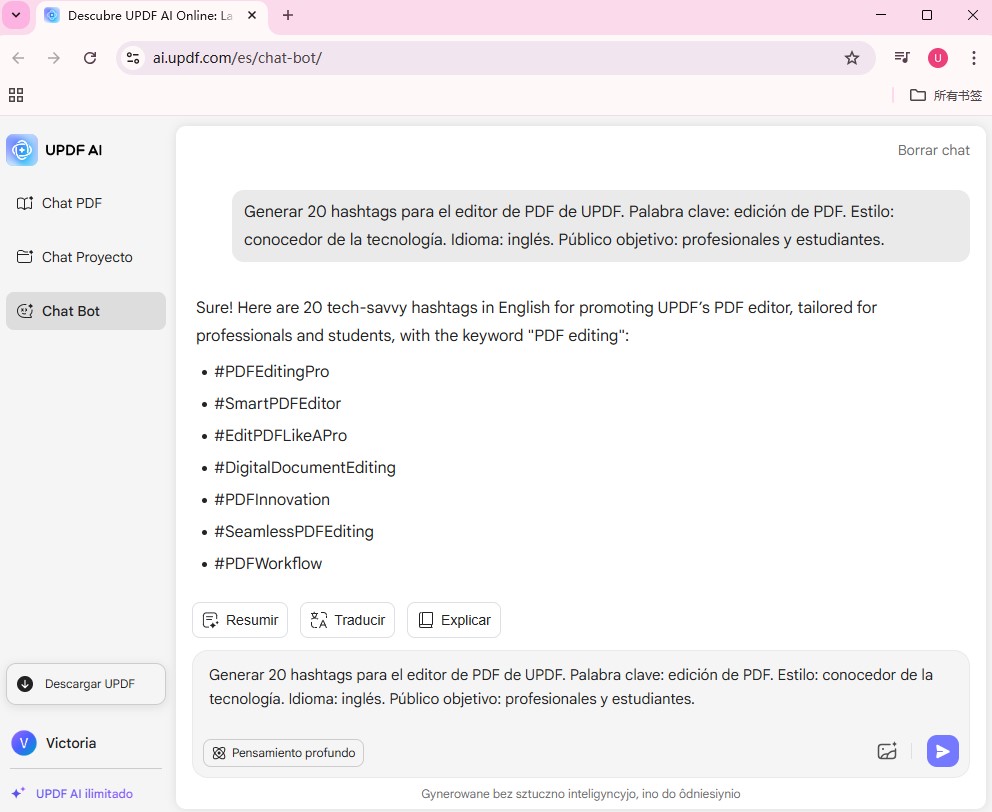
Task: Open Chat Proyecto in sidebar
Action: coord(85,257)
